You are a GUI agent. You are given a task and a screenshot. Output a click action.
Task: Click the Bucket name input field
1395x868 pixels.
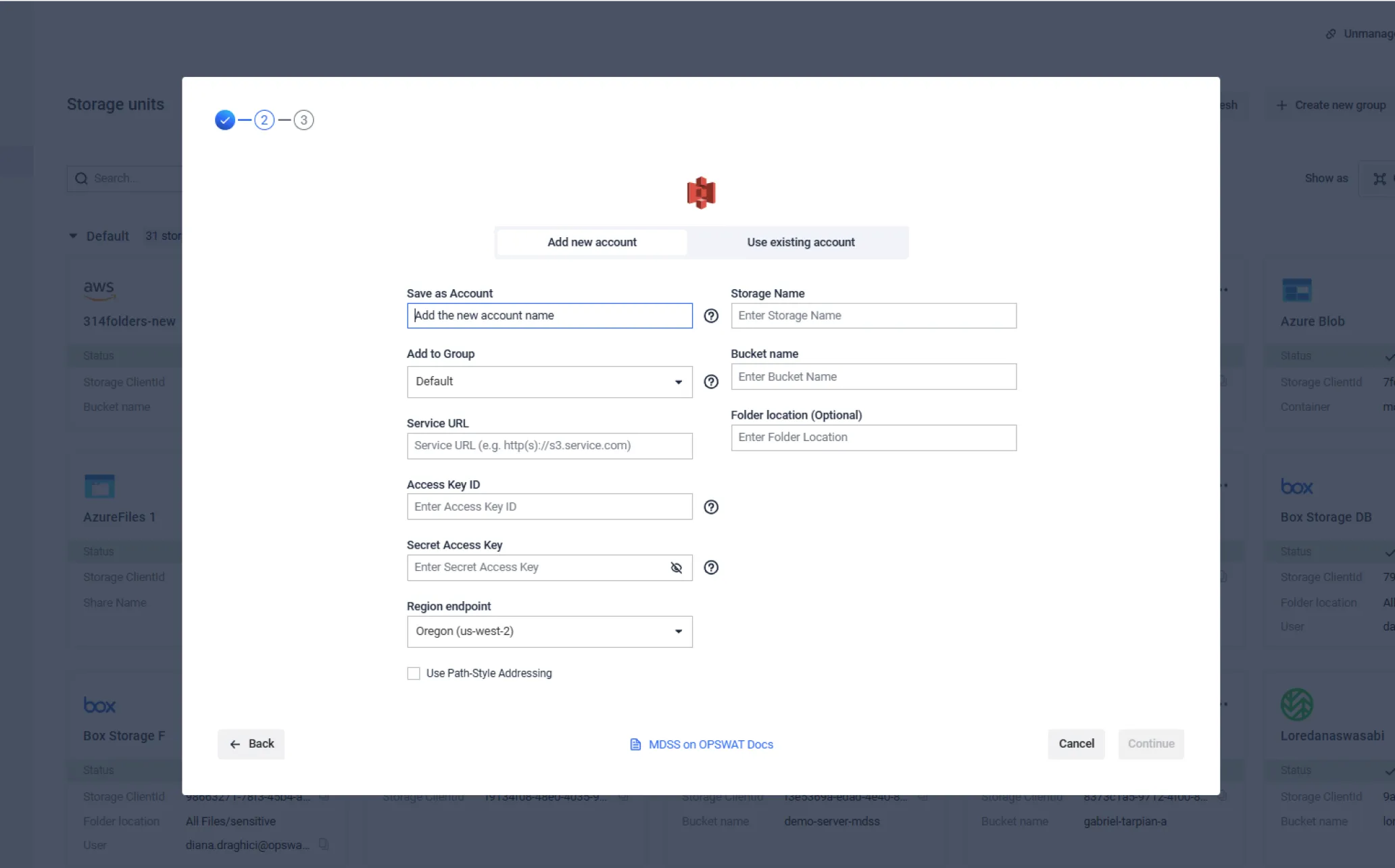[873, 377]
